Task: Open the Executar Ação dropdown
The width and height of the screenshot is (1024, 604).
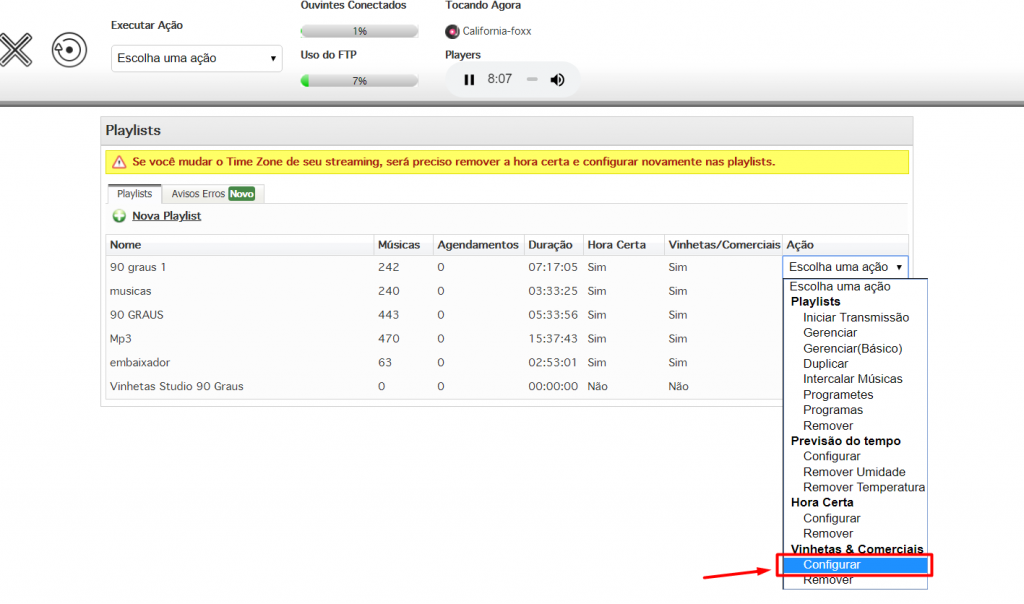Action: point(196,59)
